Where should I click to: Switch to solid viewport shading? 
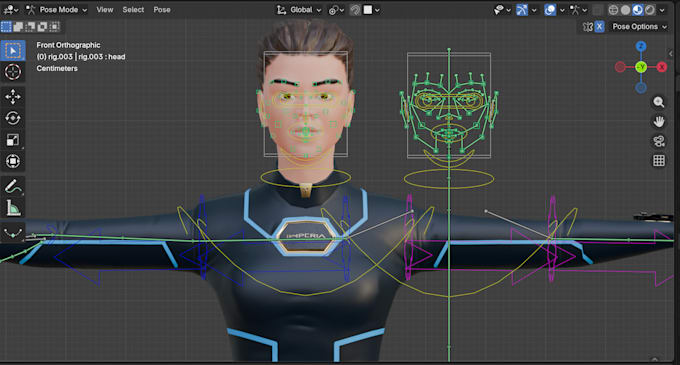coord(625,10)
